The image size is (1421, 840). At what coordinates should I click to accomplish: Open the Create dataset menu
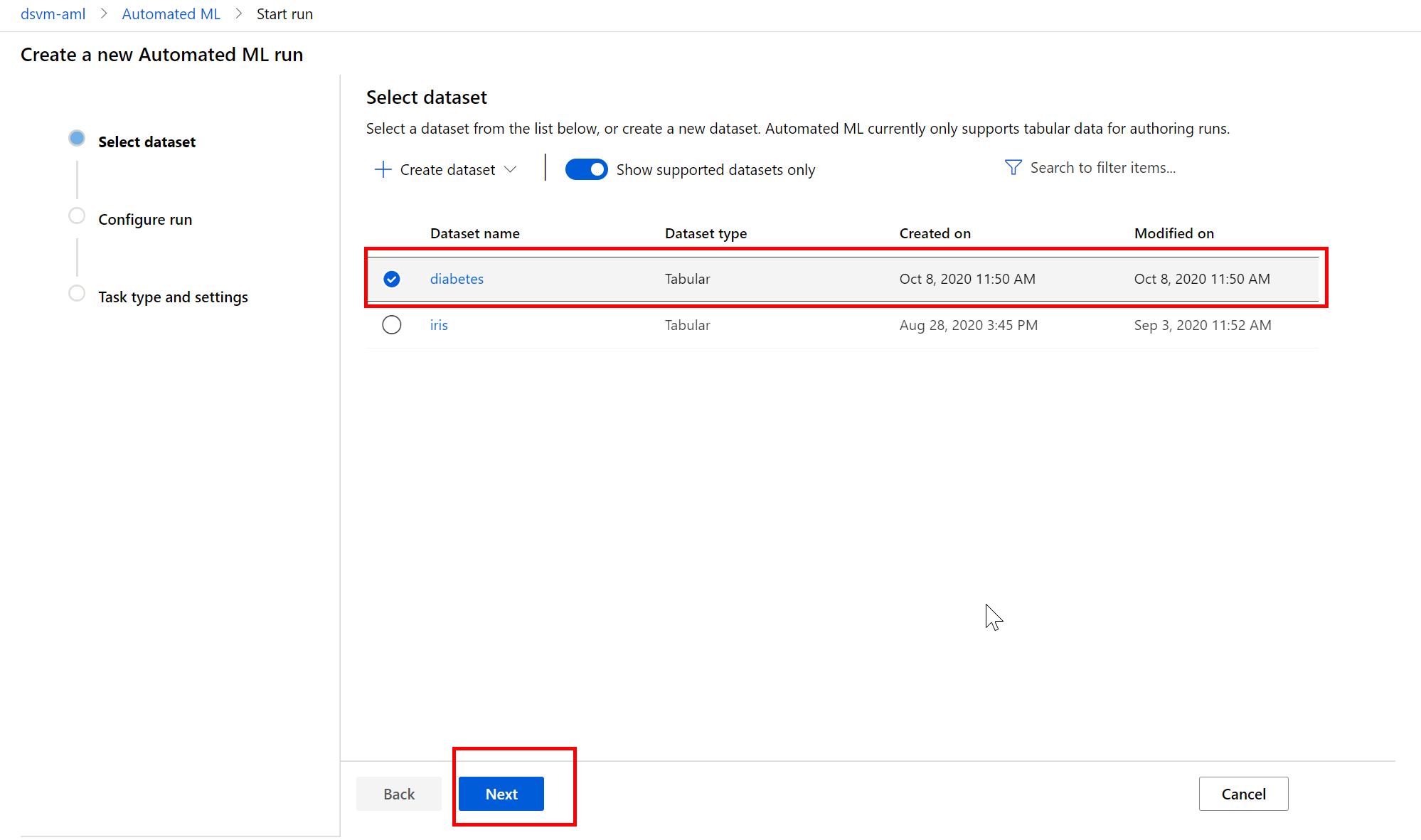click(x=447, y=169)
